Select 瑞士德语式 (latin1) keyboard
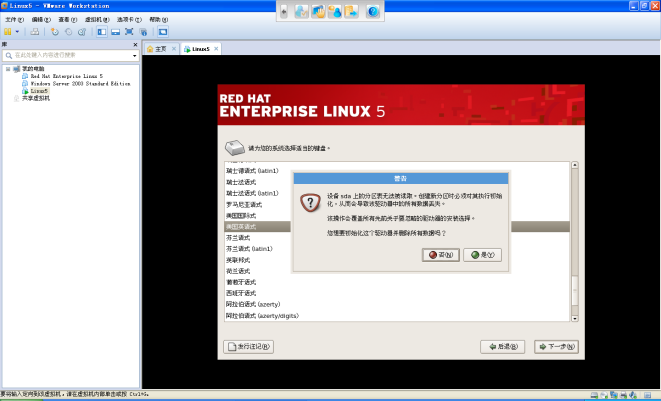The width and height of the screenshot is (661, 401). tap(252, 171)
